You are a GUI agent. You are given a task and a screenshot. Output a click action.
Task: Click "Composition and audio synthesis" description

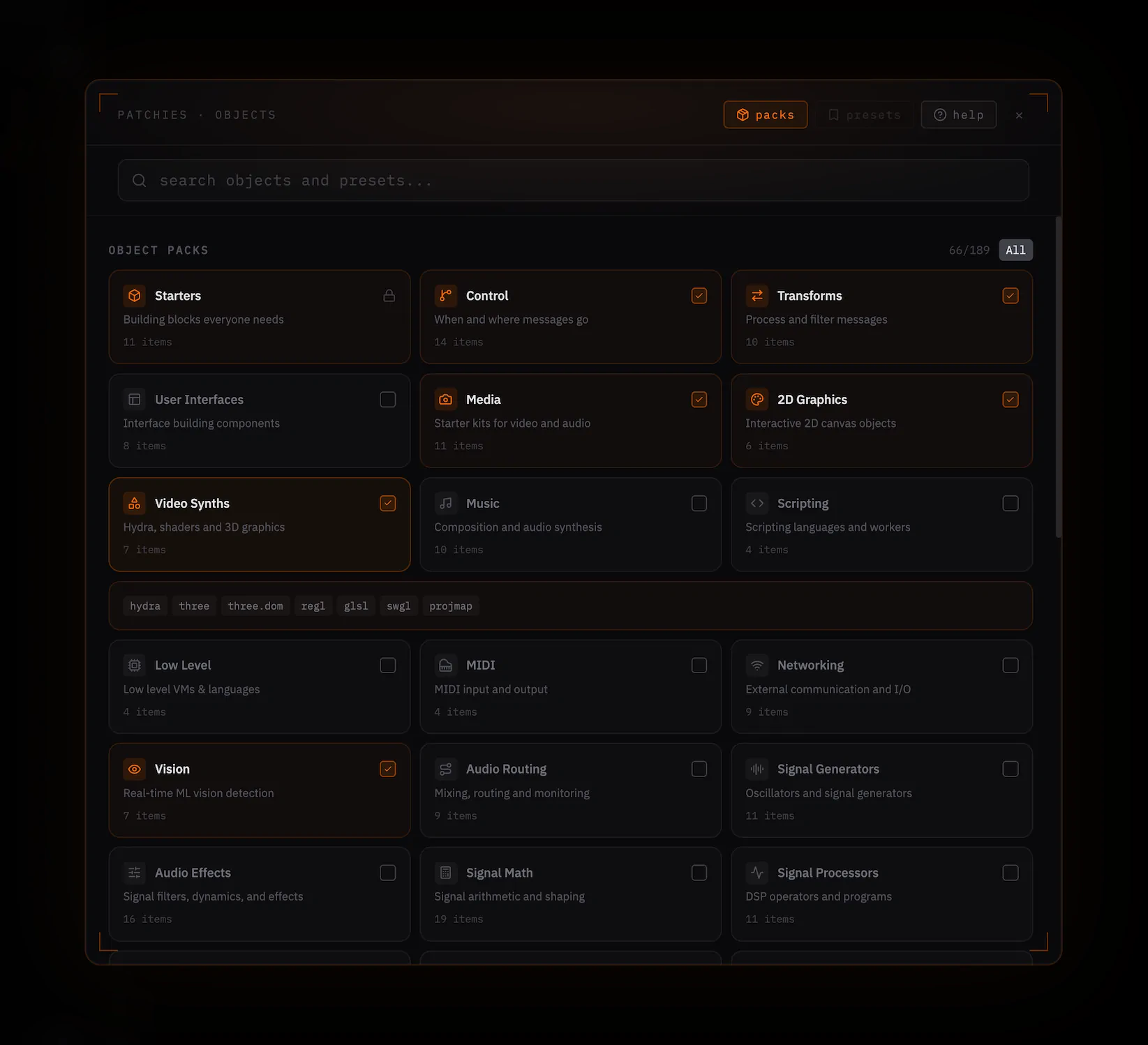point(518,527)
